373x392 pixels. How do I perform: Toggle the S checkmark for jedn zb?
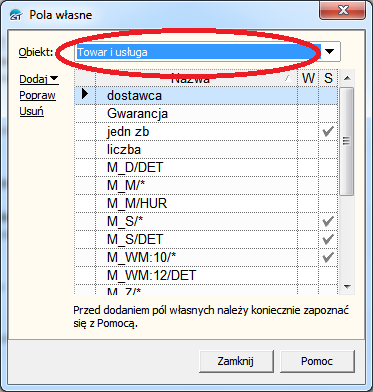[328, 132]
